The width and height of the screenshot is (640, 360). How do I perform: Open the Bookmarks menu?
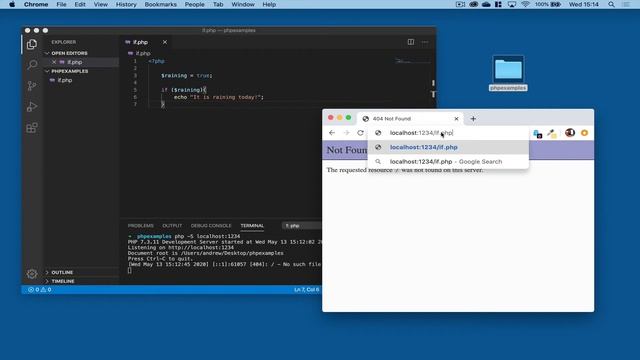160,4
